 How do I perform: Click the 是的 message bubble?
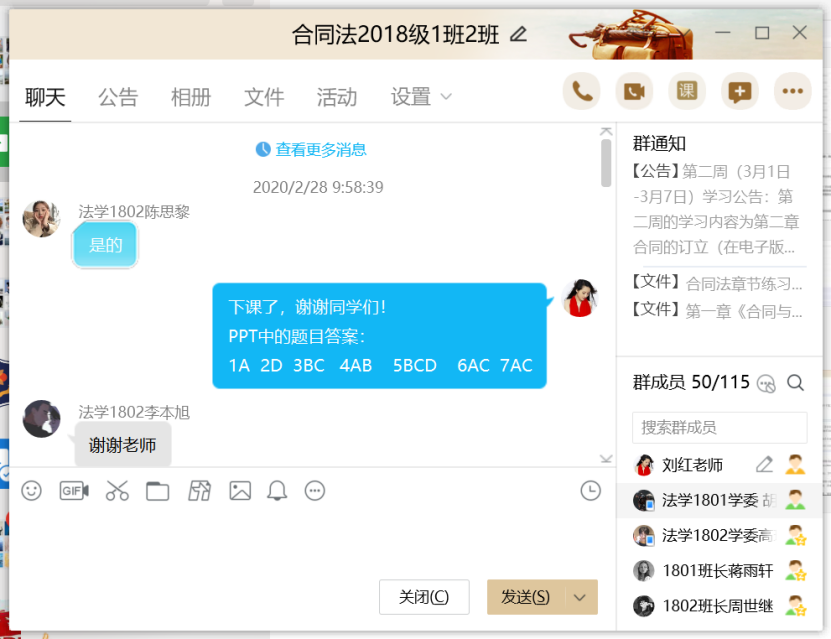coord(105,245)
